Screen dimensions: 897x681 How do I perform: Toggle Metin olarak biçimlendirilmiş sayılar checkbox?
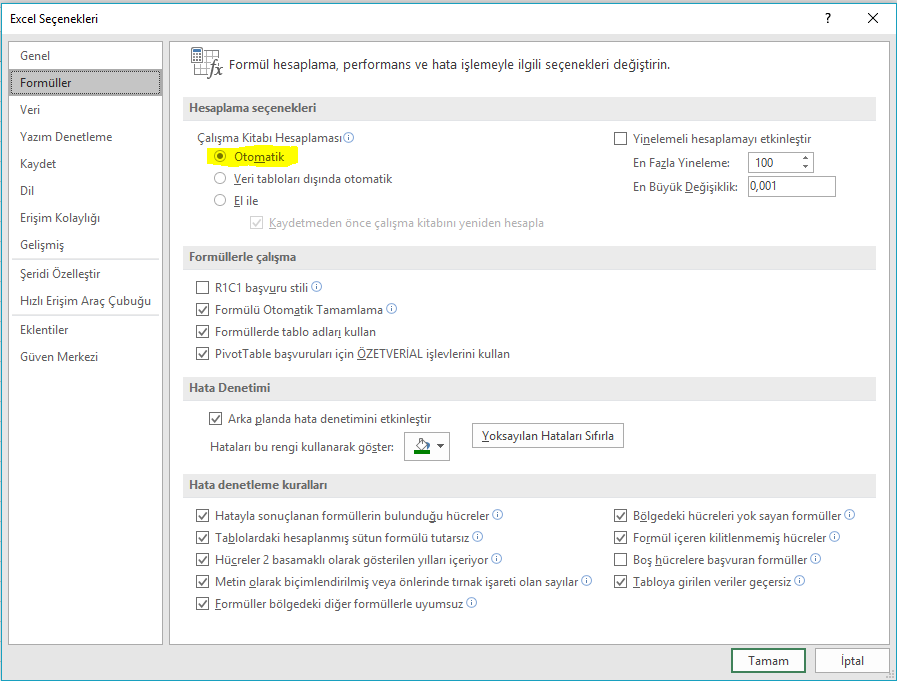[203, 581]
